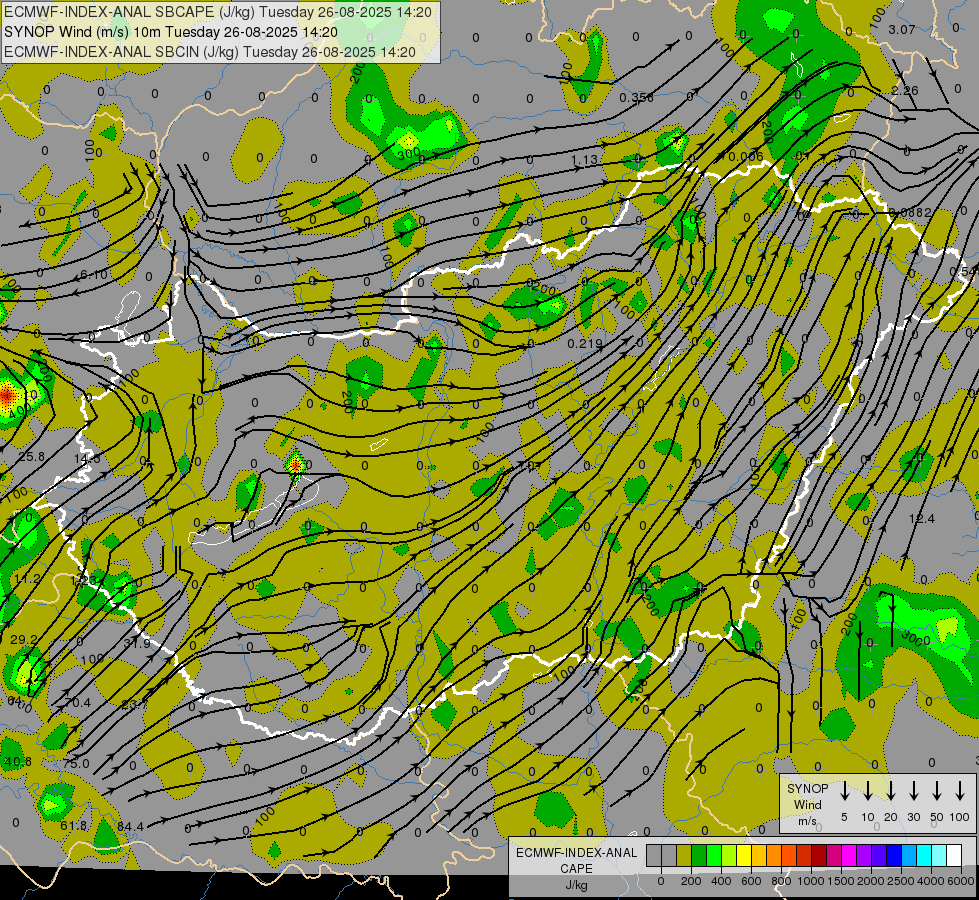This screenshot has width=979, height=900.
Task: Click the '2000' tick label on CAPE scale
Action: [x=871, y=881]
